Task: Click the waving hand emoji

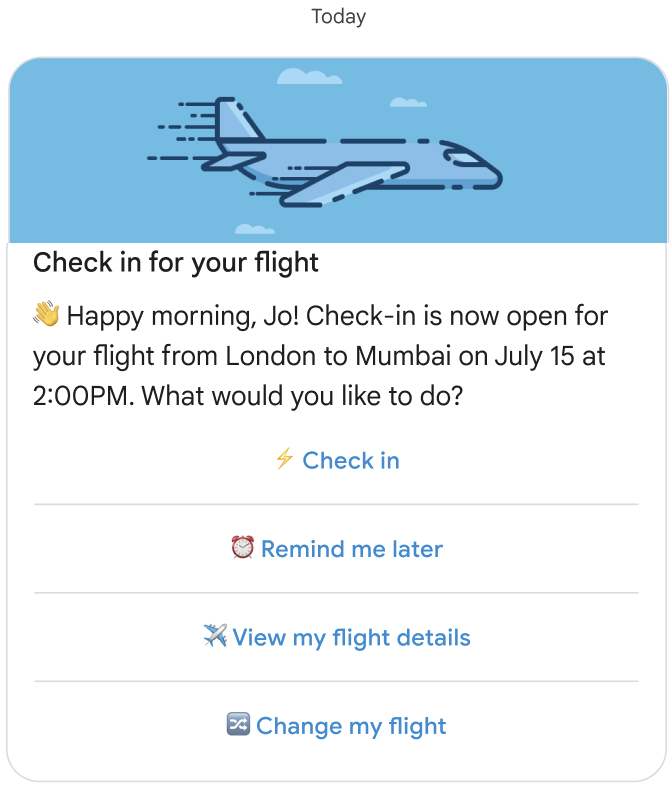Action: point(47,316)
